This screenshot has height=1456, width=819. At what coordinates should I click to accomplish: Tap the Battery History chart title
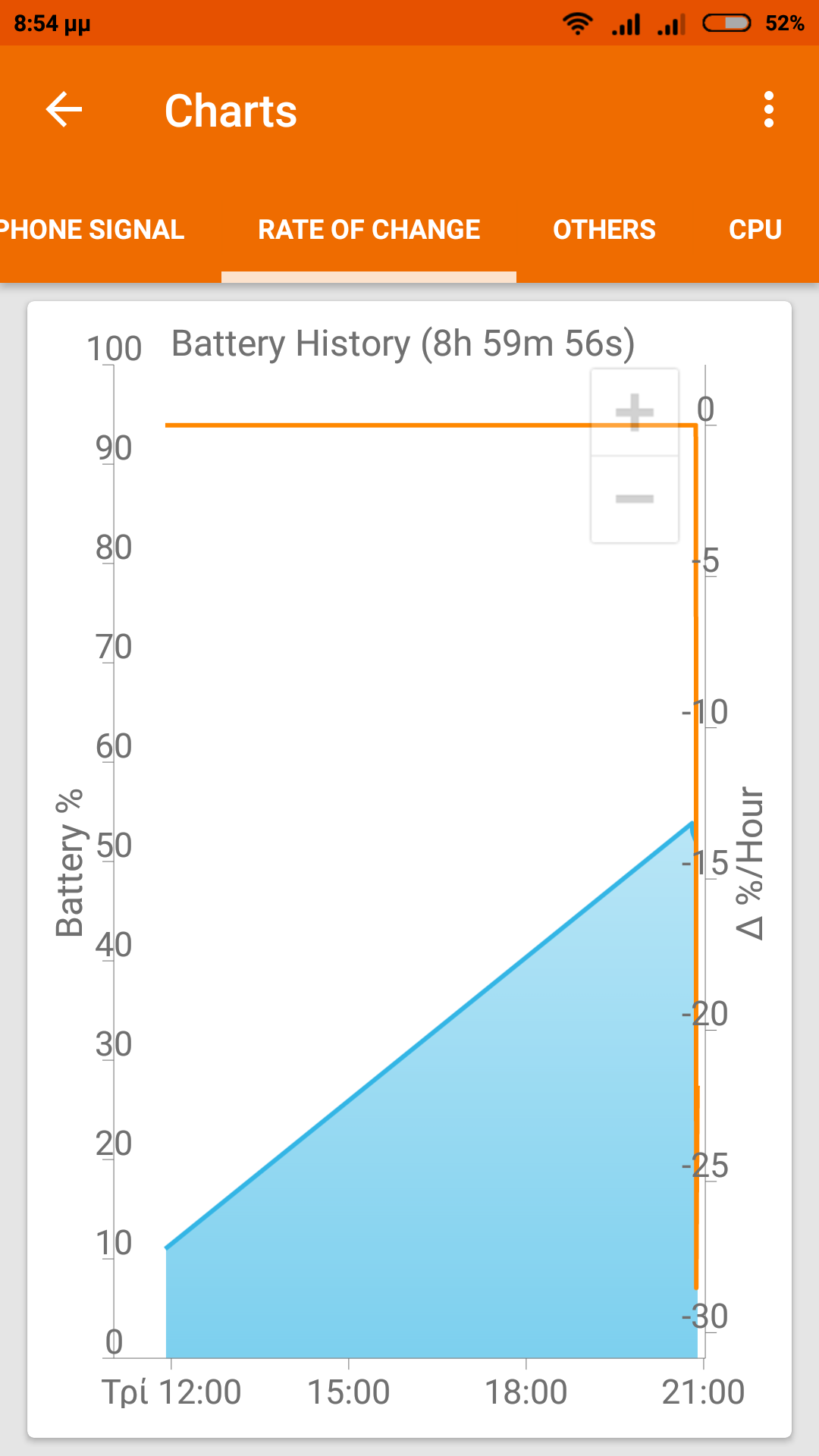(x=403, y=344)
